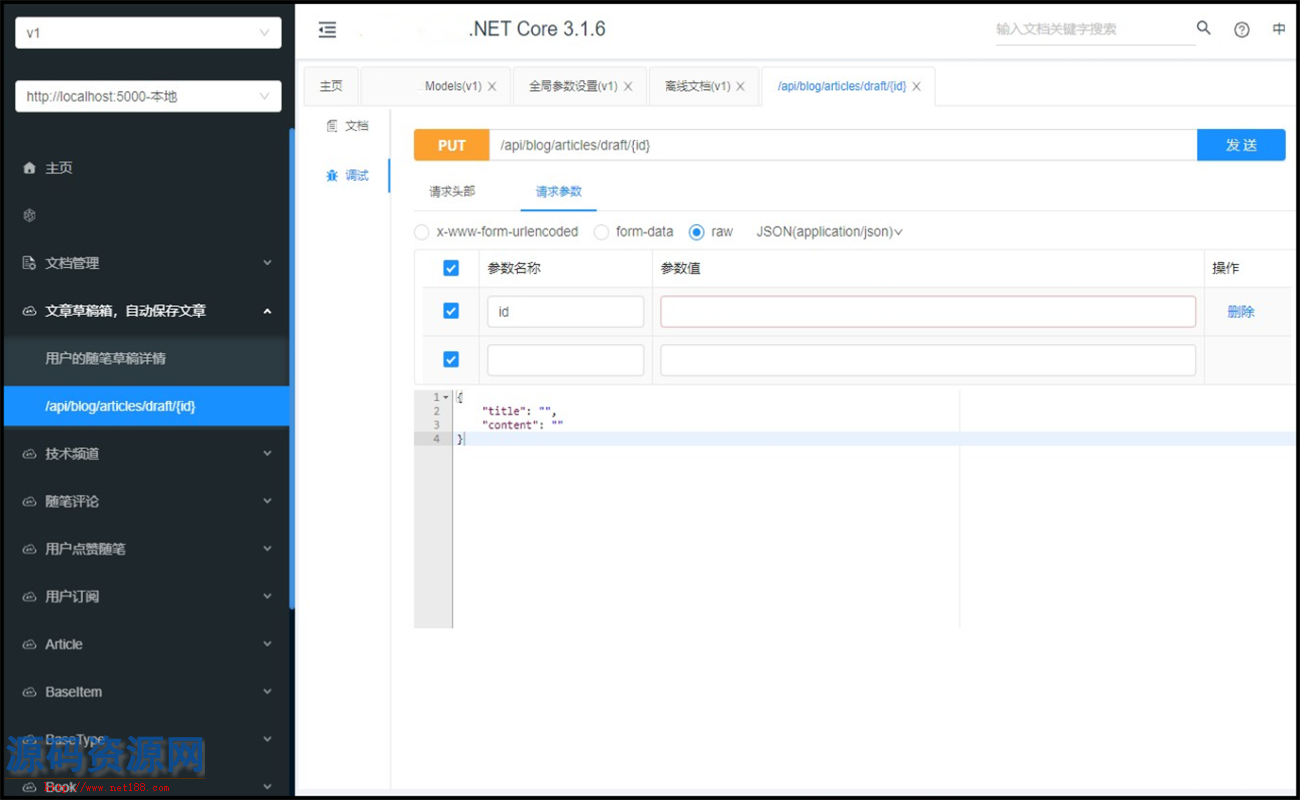1300x800 pixels.
Task: Click the "title" line in JSON editor
Action: tap(518, 411)
